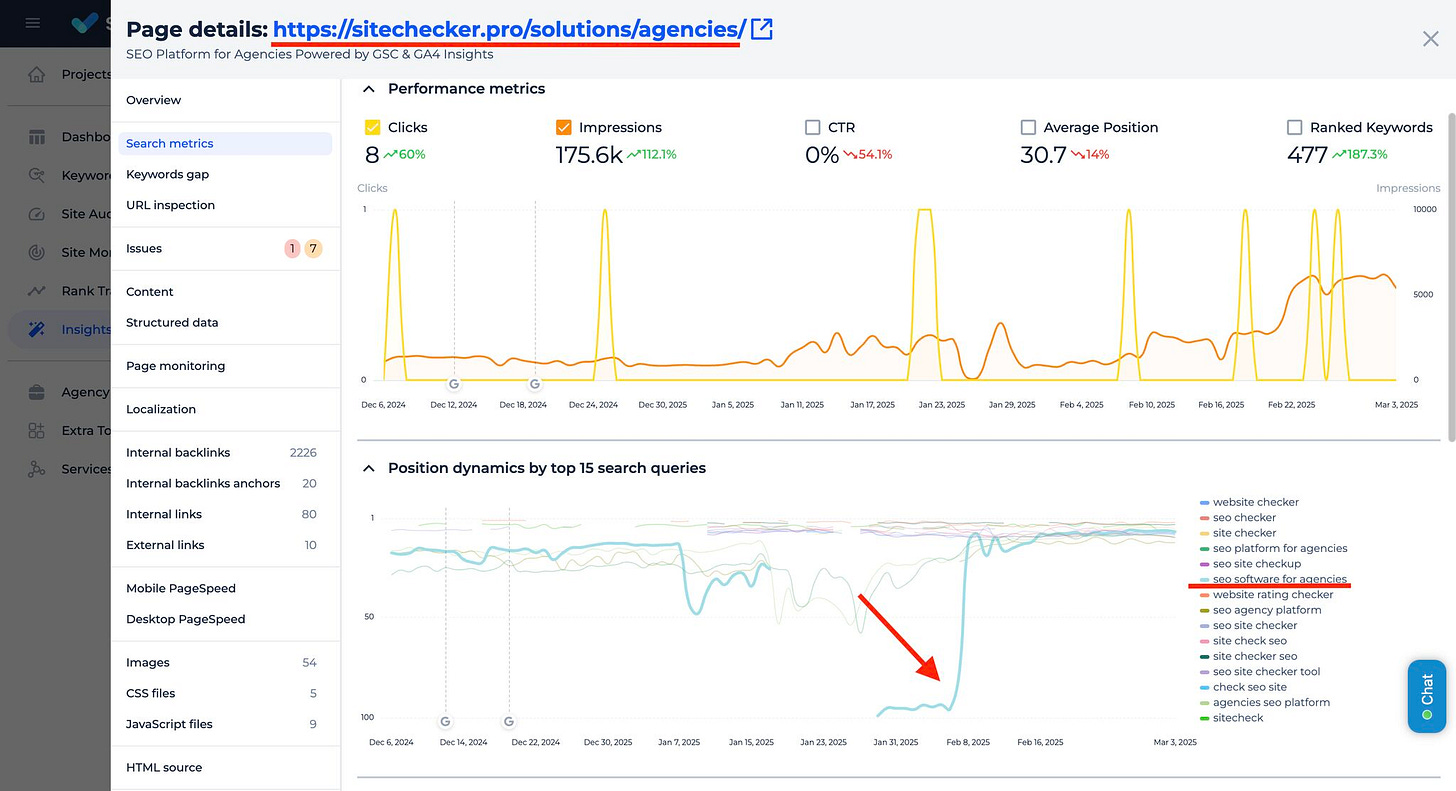Click Google marker near Dec 14 in position chart
1456x791 pixels.
tap(445, 721)
